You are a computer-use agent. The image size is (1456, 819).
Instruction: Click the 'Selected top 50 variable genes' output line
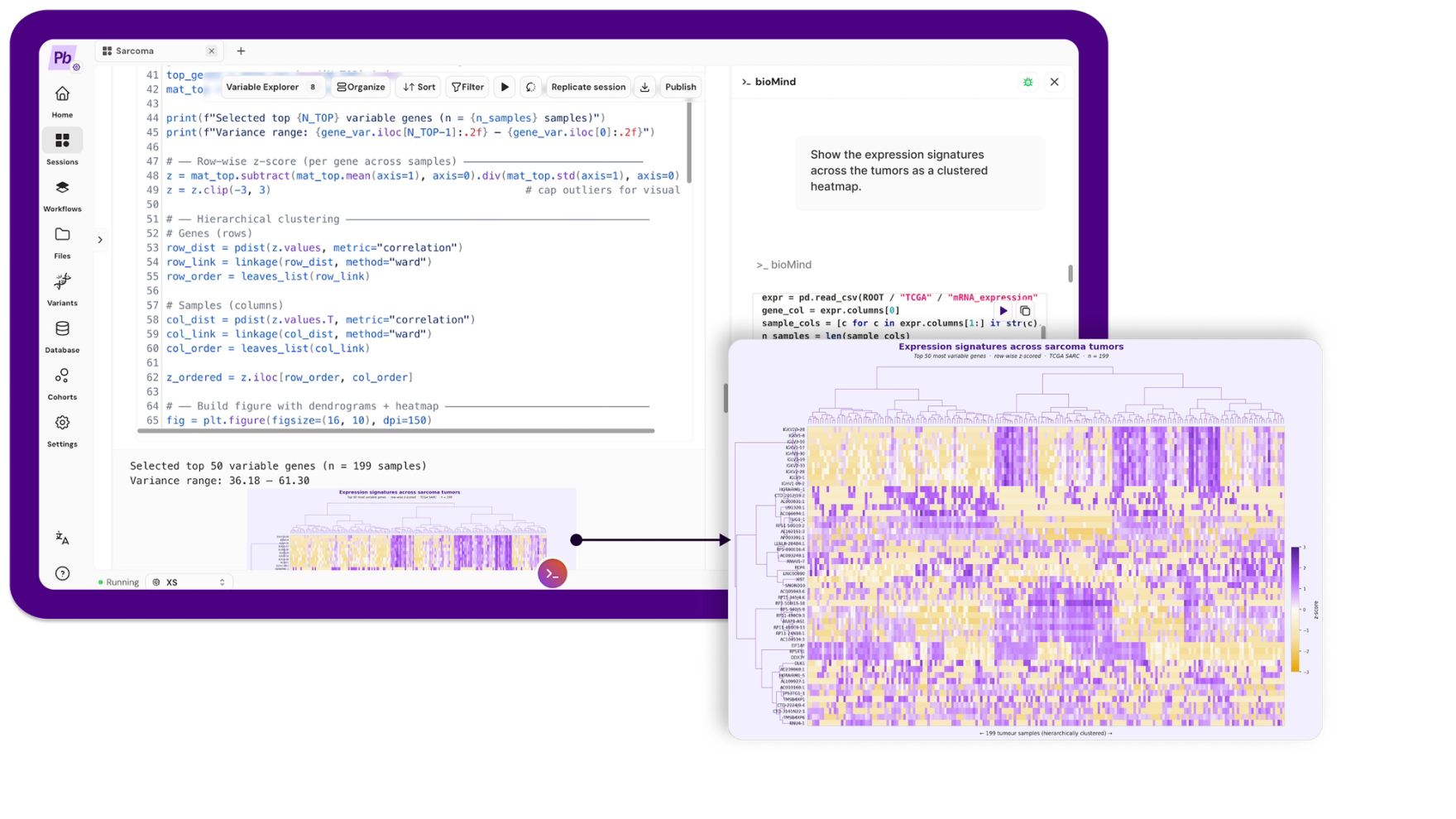(x=279, y=466)
